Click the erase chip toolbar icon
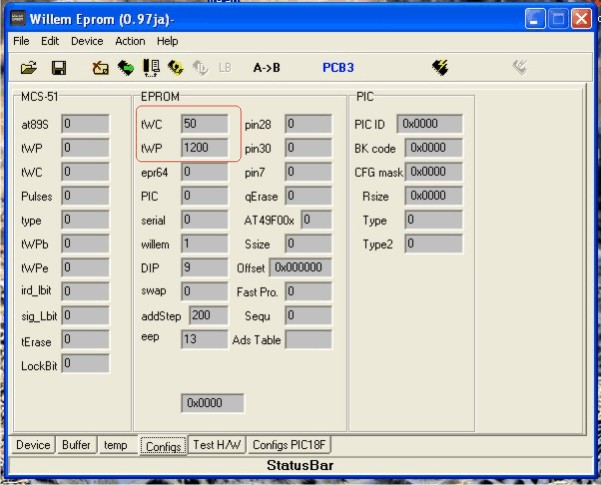Image resolution: width=601 pixels, height=485 pixels. [100, 68]
